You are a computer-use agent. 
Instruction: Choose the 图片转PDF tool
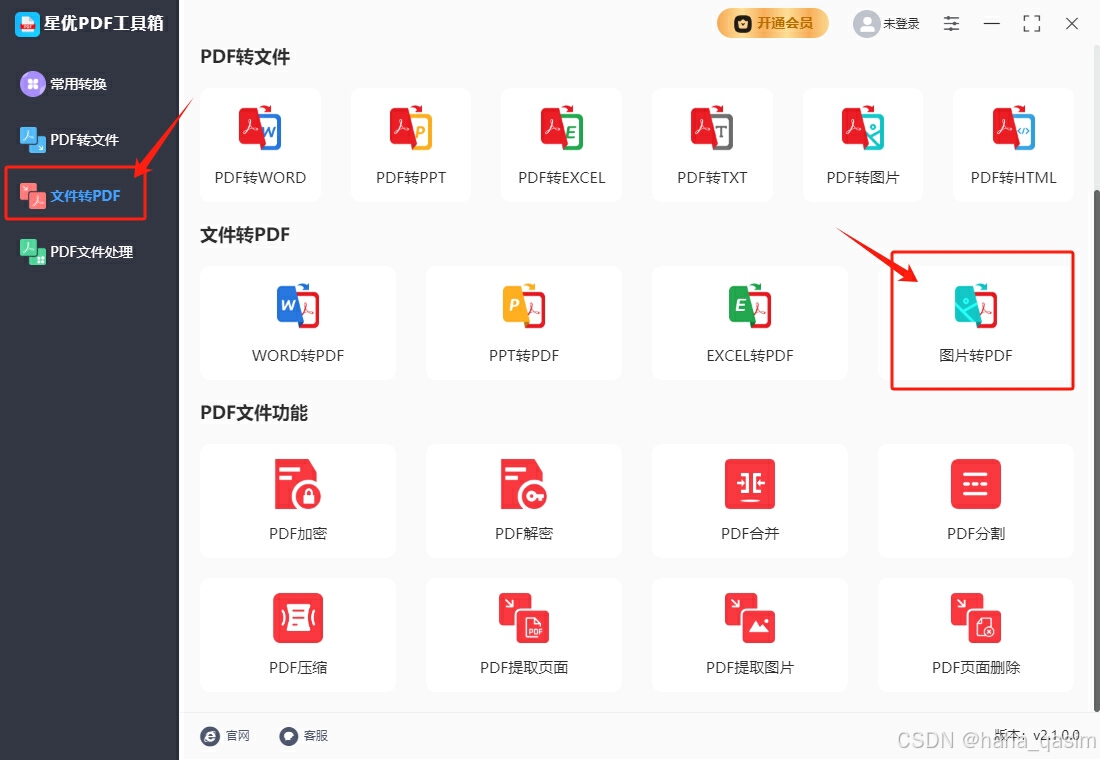pos(976,323)
